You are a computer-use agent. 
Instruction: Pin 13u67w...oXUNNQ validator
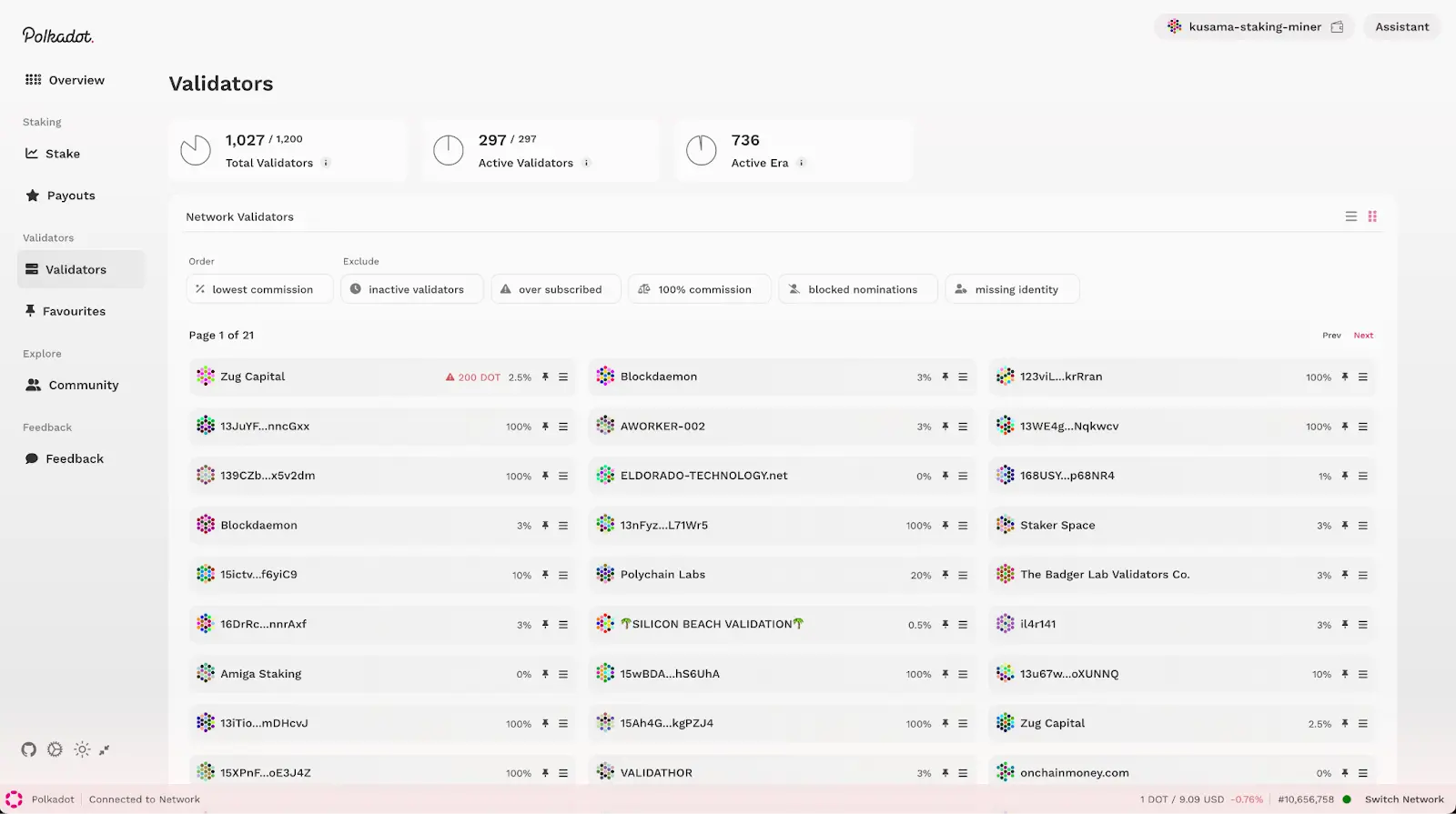tap(1345, 674)
